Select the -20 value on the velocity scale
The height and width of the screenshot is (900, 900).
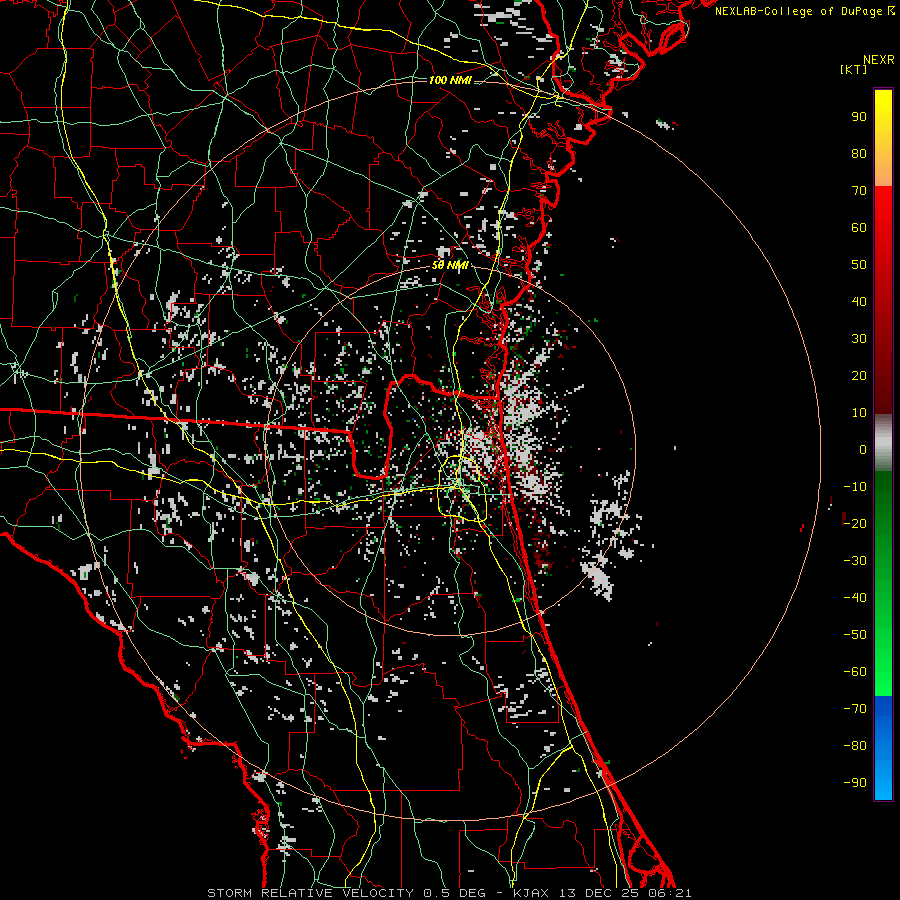(855, 524)
